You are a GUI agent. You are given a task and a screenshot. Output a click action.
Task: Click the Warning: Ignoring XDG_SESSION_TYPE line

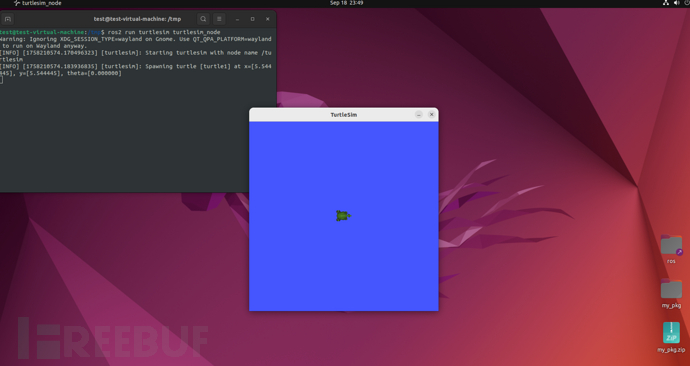click(x=136, y=43)
